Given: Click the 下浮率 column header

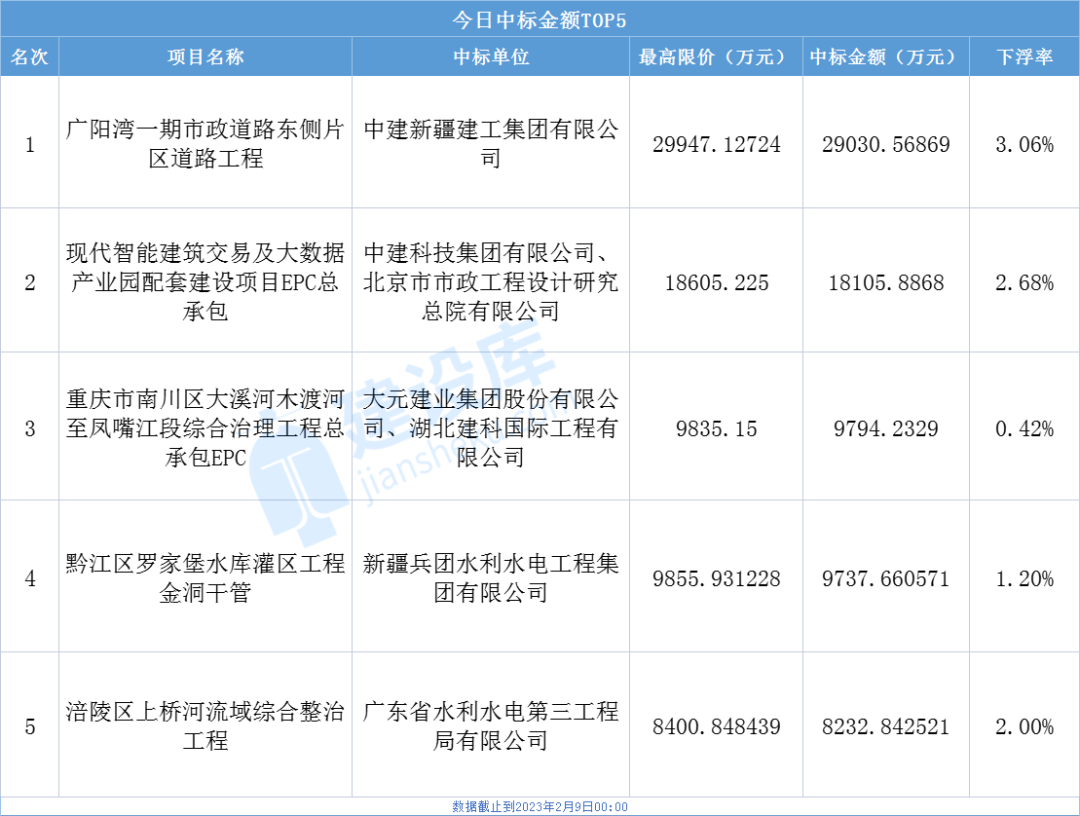Looking at the screenshot, I should coord(1024,57).
